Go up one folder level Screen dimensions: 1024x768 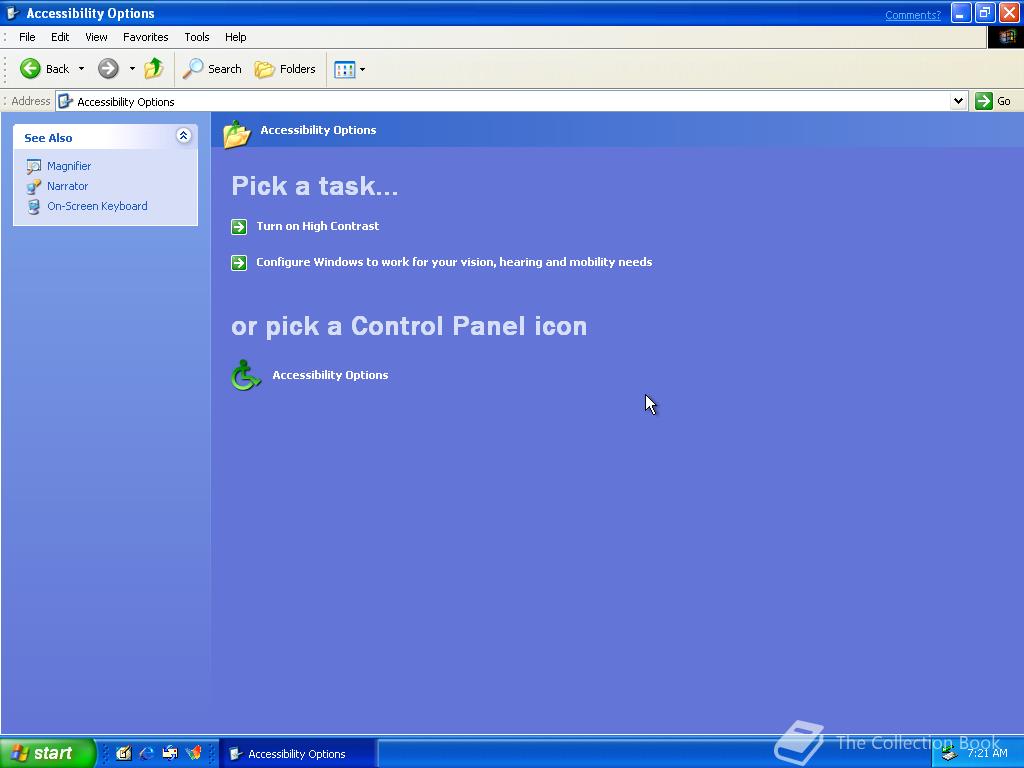pos(154,69)
